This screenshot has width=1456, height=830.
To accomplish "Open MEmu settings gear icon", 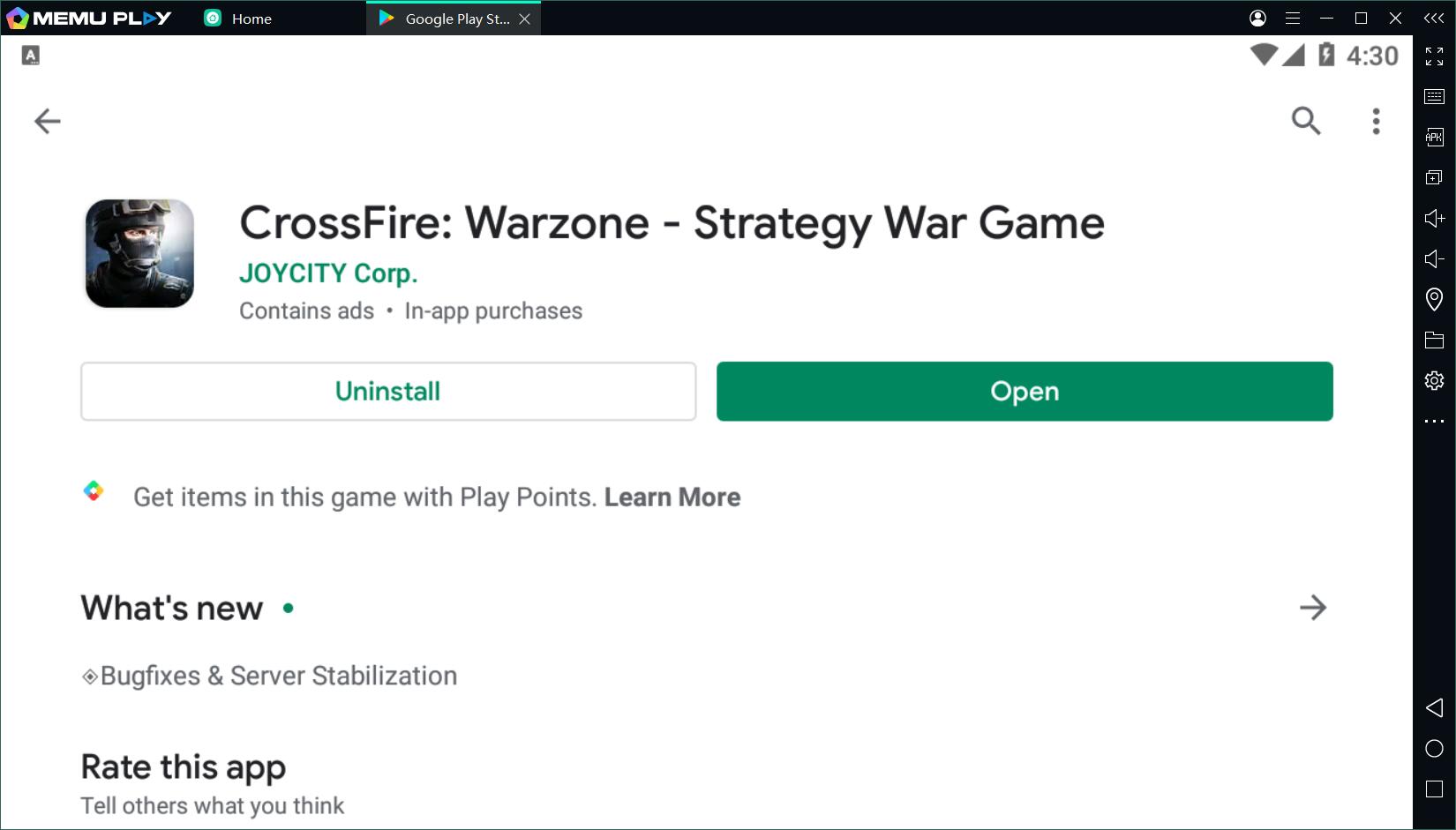I will click(x=1434, y=380).
